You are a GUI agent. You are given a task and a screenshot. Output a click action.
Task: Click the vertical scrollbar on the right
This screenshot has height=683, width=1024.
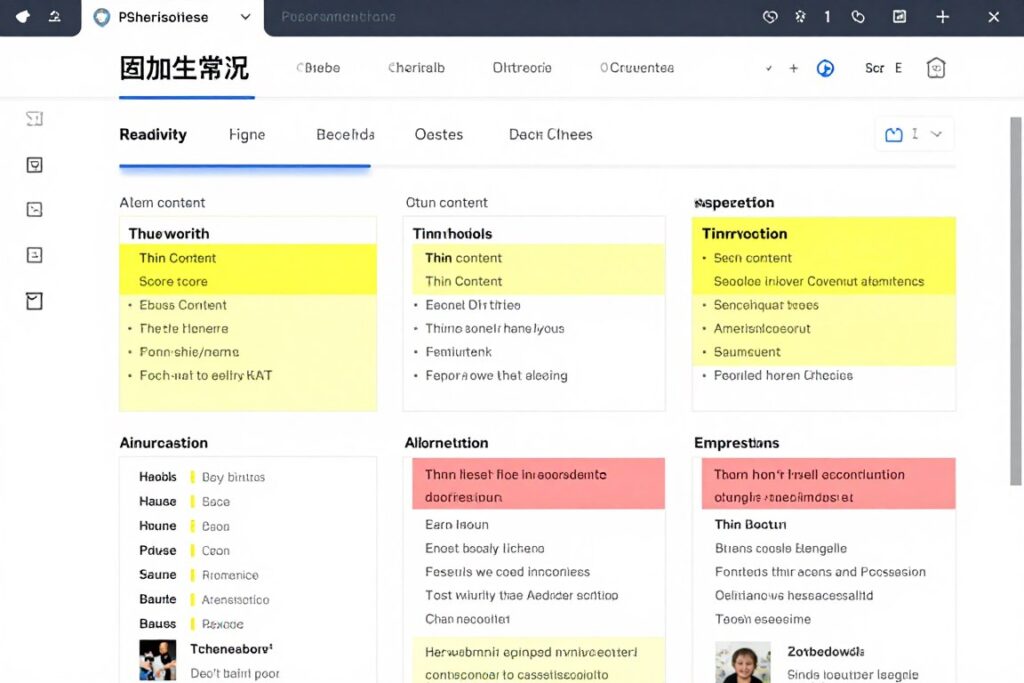(1016, 300)
